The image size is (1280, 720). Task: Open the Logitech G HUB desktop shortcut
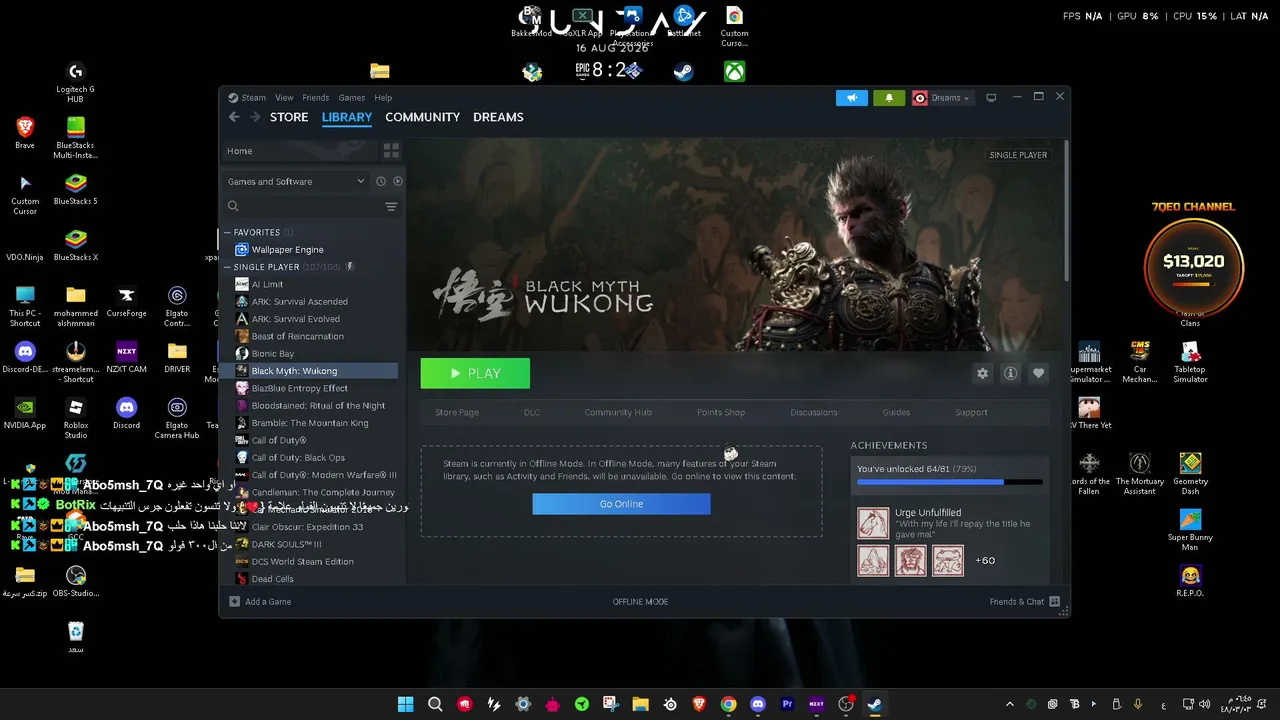click(75, 83)
